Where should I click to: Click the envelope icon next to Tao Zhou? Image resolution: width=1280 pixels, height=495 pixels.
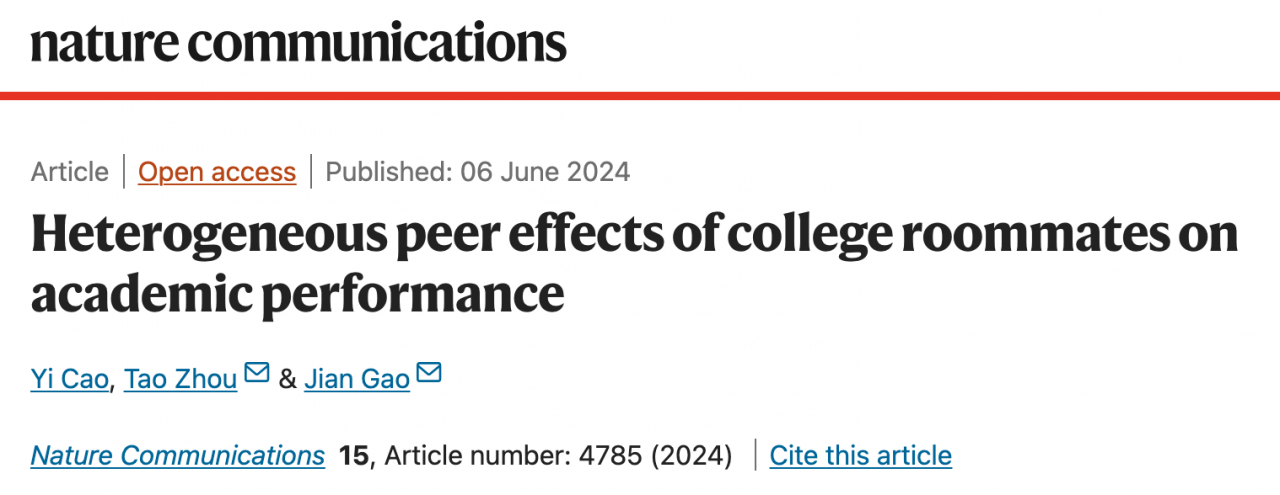pyautogui.click(x=257, y=374)
